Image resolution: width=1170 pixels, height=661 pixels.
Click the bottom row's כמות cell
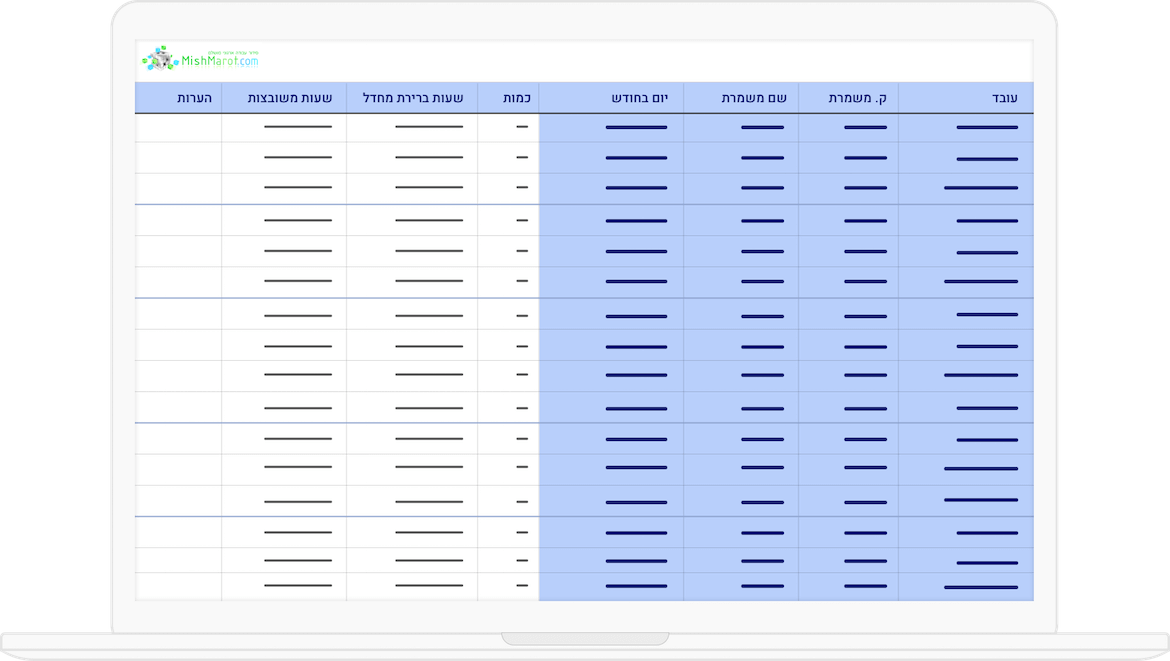pos(508,587)
